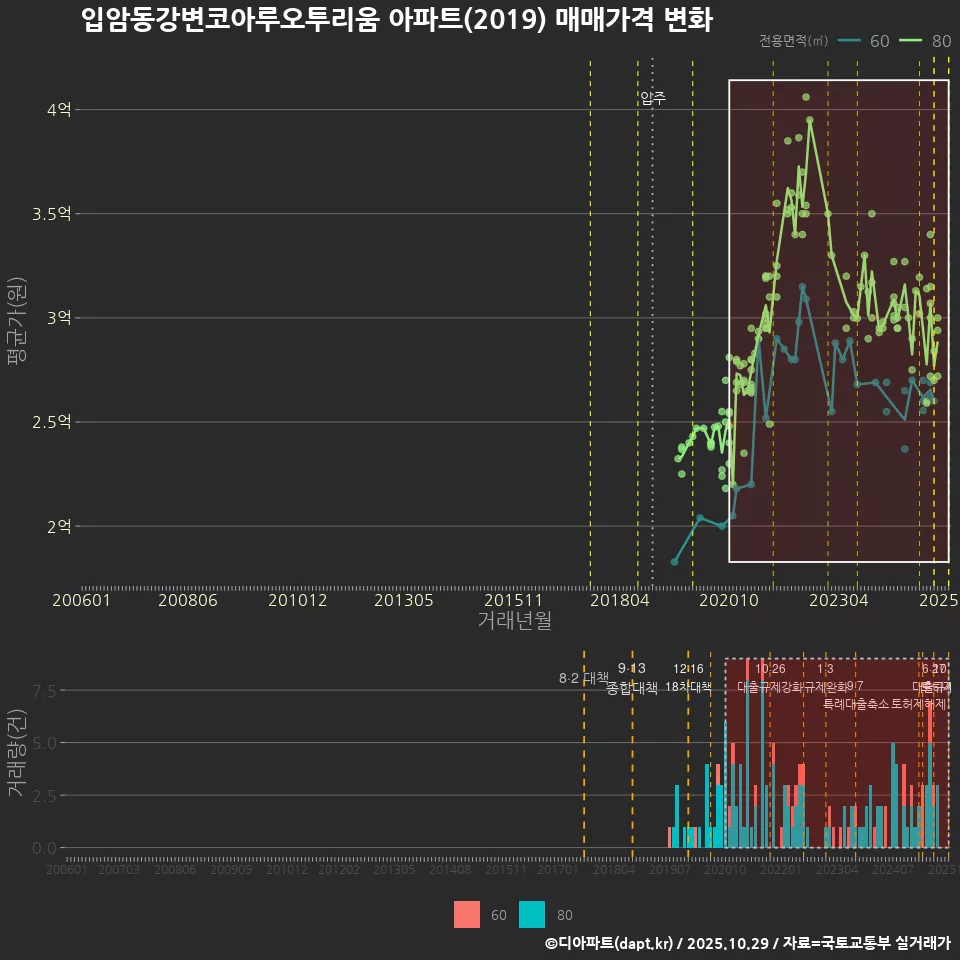The width and height of the screenshot is (960, 960).
Task: Select the teal line marker icon for 60
Action: point(851,42)
